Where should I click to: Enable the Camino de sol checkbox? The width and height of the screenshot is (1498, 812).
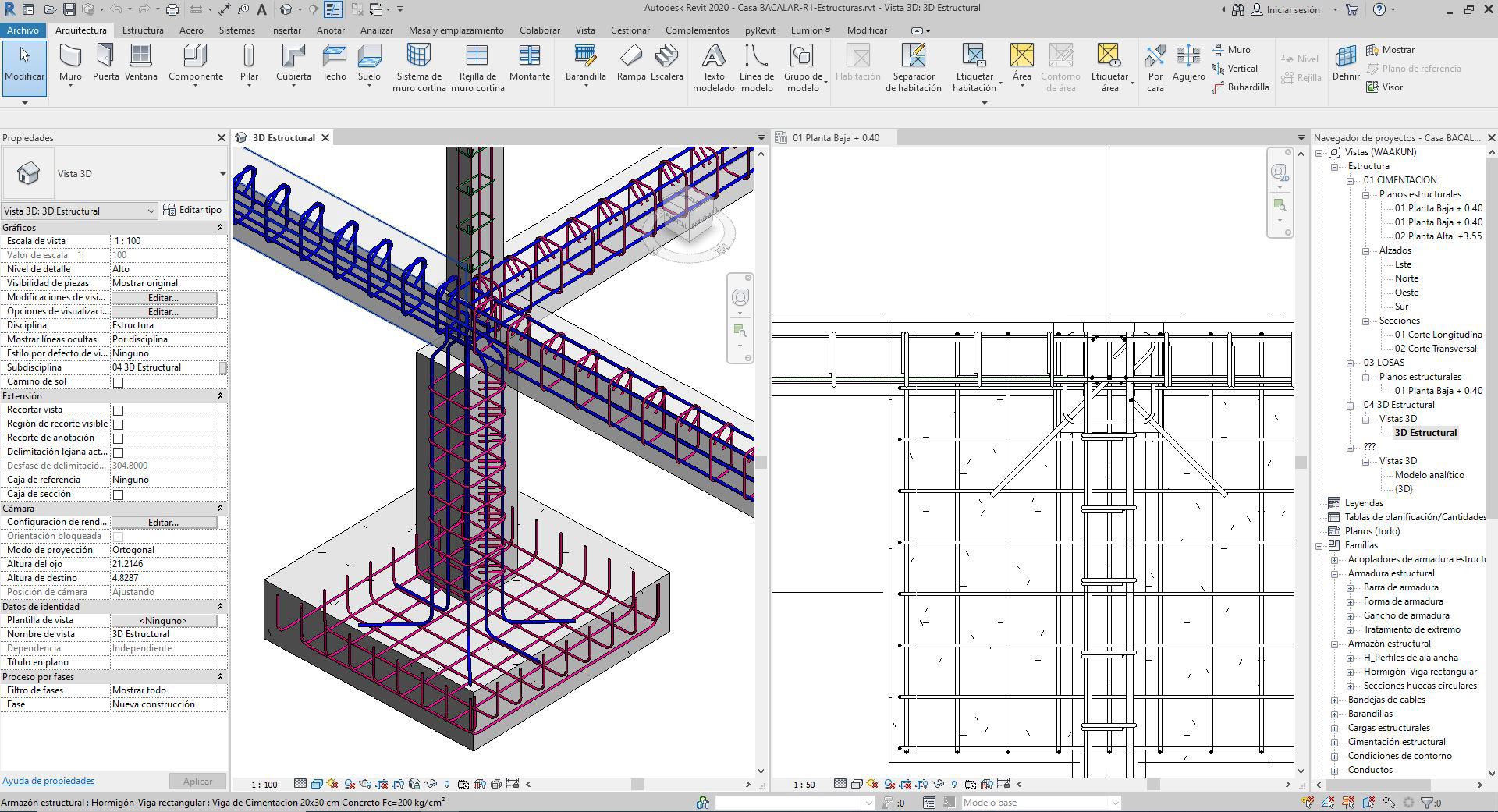pyautogui.click(x=119, y=382)
